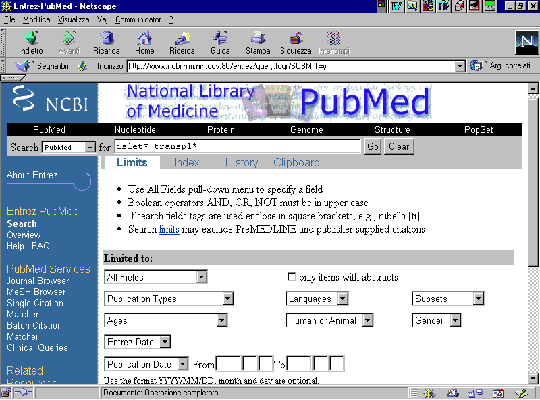Click the NCBI logo
The width and height of the screenshot is (540, 400).
(x=50, y=100)
